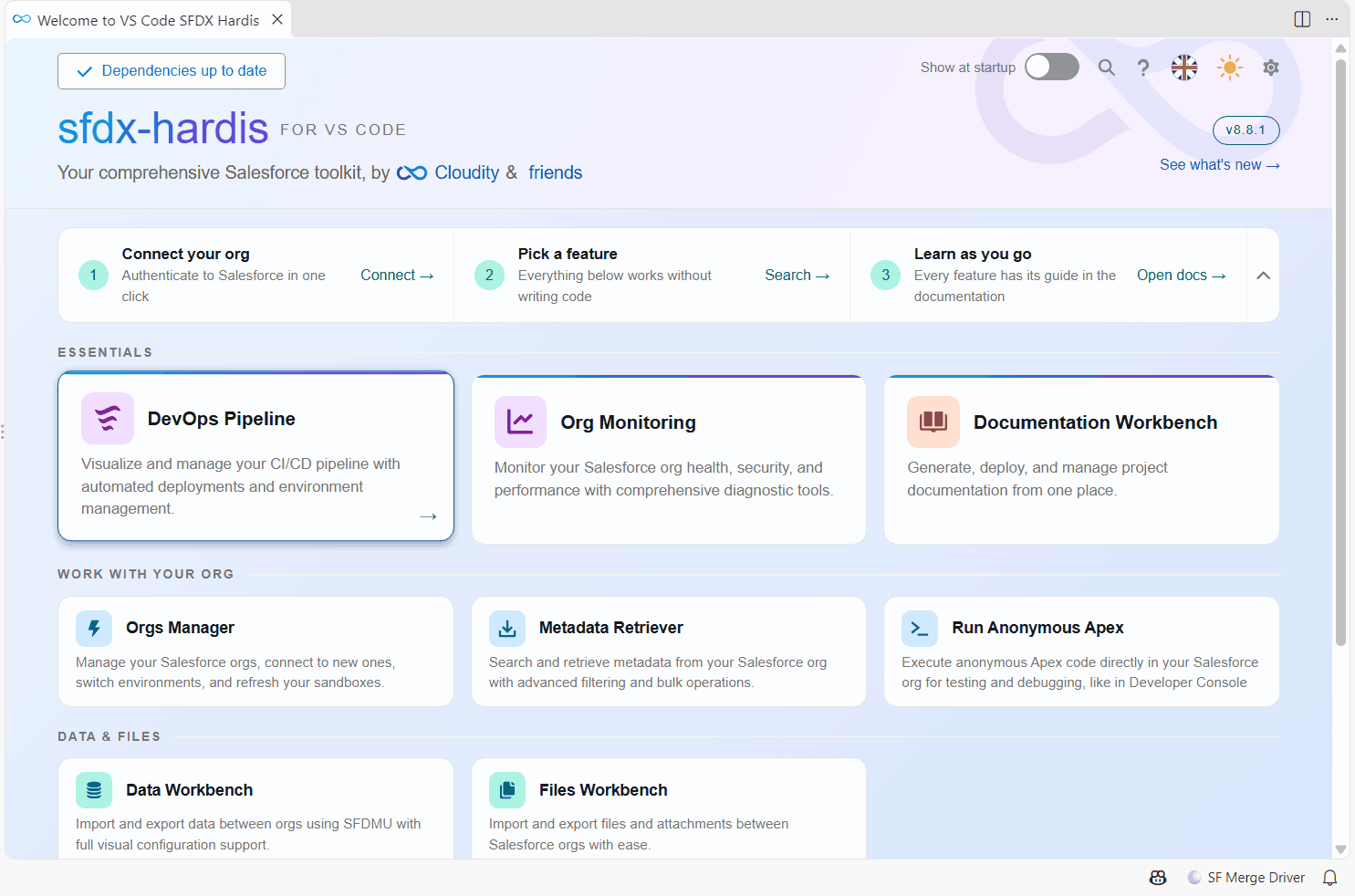Open the Documentation Workbench card title
Screen dimensions: 1355x896
(x=1096, y=422)
